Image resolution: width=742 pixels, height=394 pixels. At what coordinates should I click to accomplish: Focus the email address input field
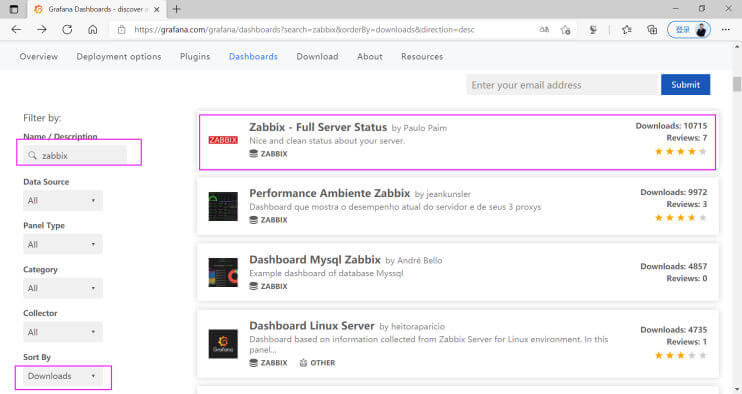point(563,85)
